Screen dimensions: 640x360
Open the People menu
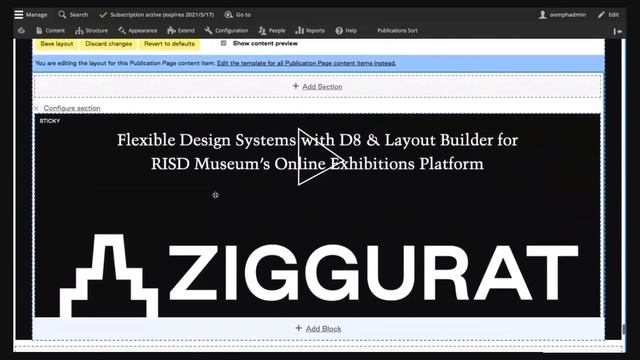coord(272,31)
